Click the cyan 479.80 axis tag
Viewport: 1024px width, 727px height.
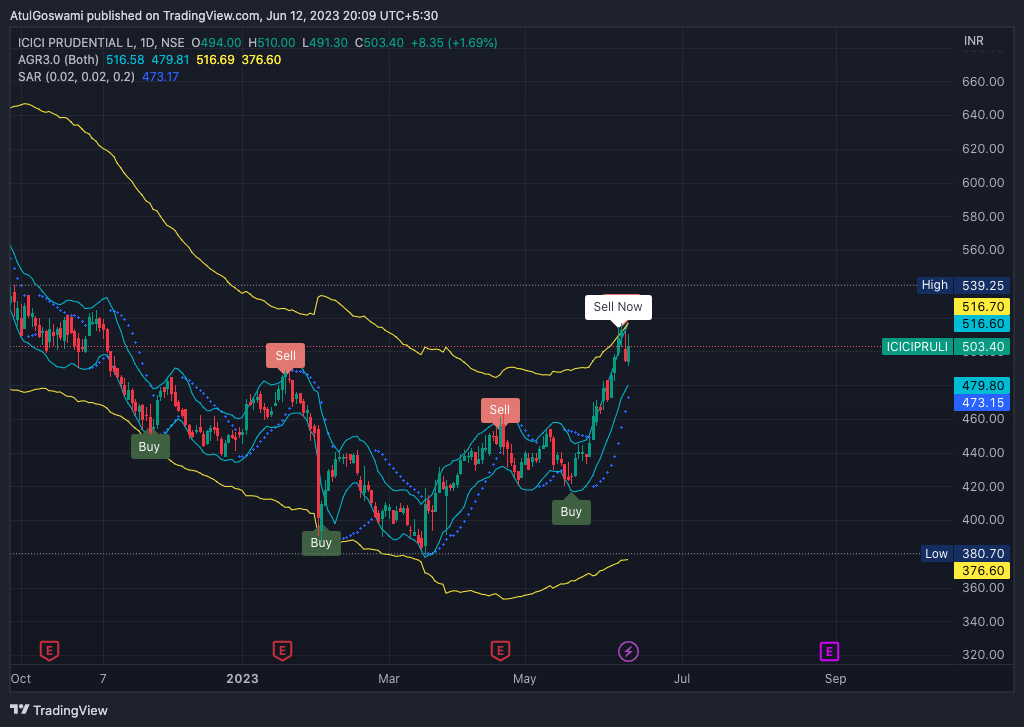pos(982,385)
